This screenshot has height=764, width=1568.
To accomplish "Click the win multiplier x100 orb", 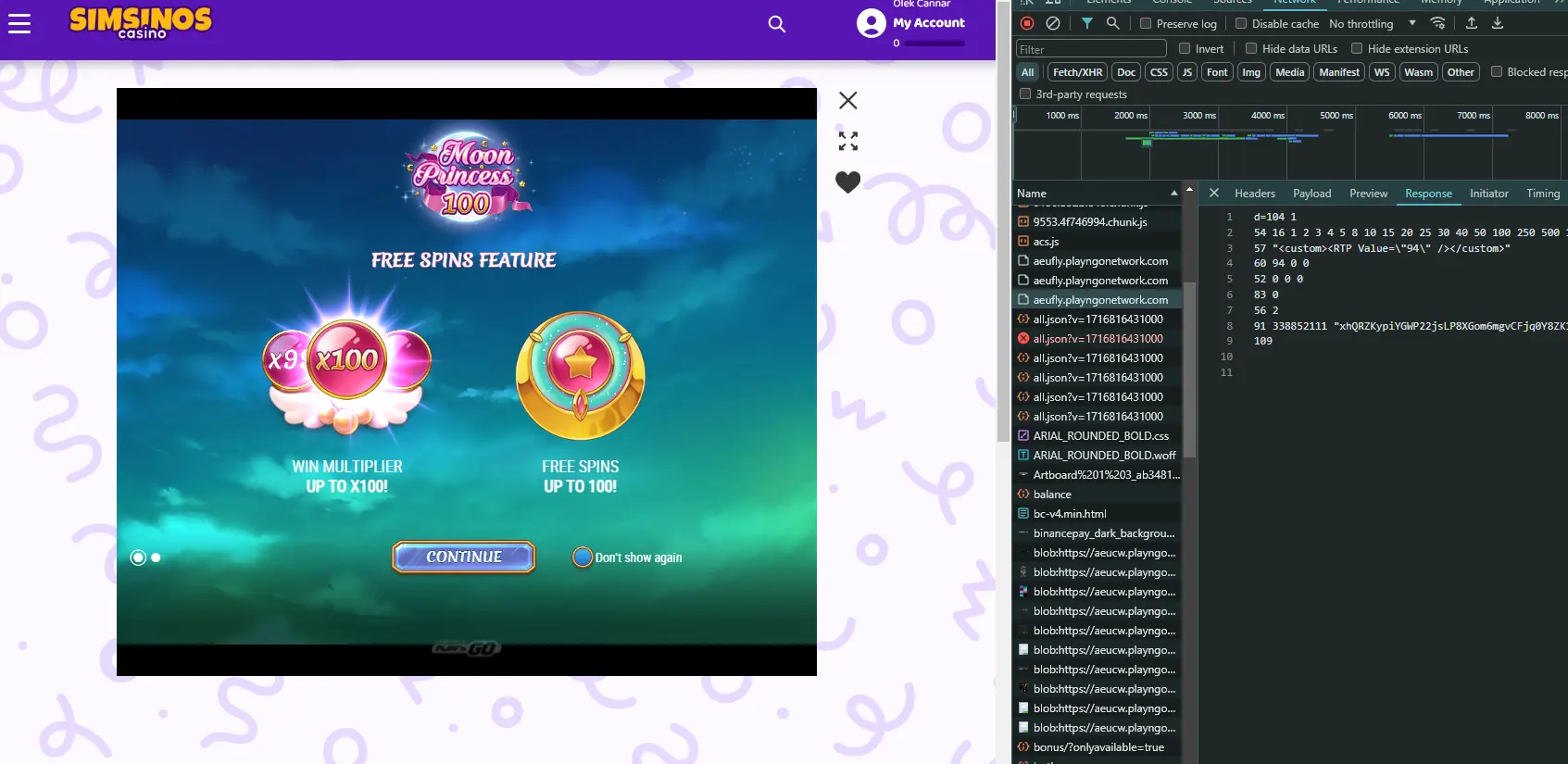I will click(347, 359).
